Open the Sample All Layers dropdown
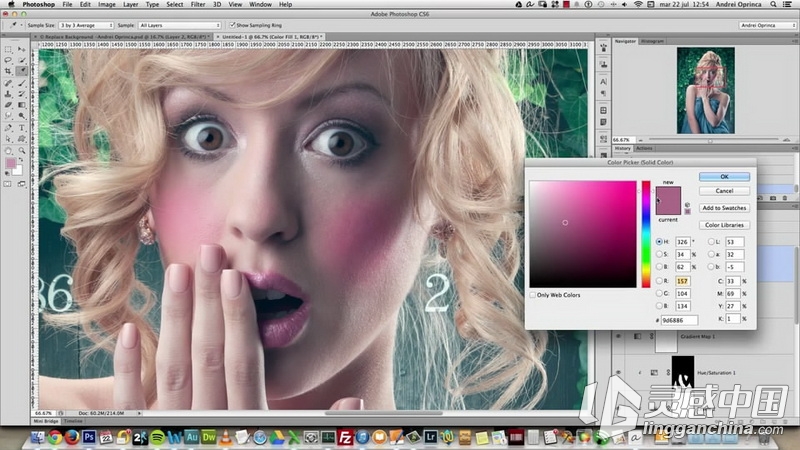The width and height of the screenshot is (800, 450). coord(180,25)
